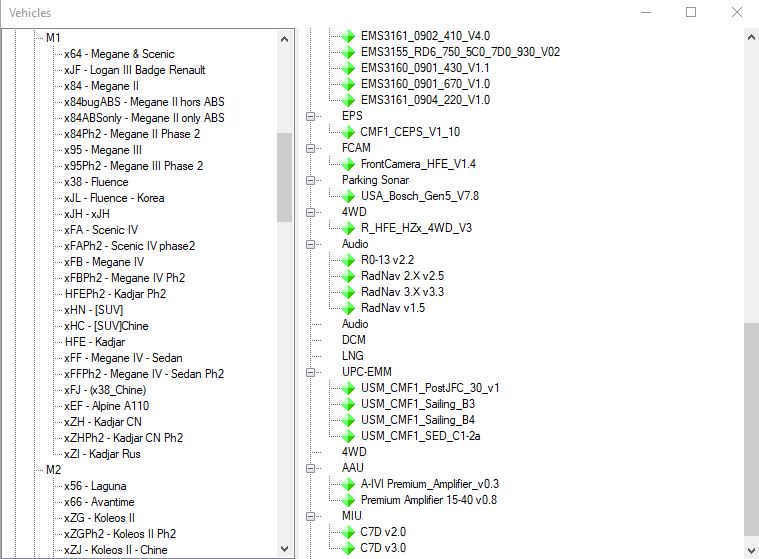
Task: Click green diamond icon next to RadNav 3.X v3.3
Action: coord(348,292)
